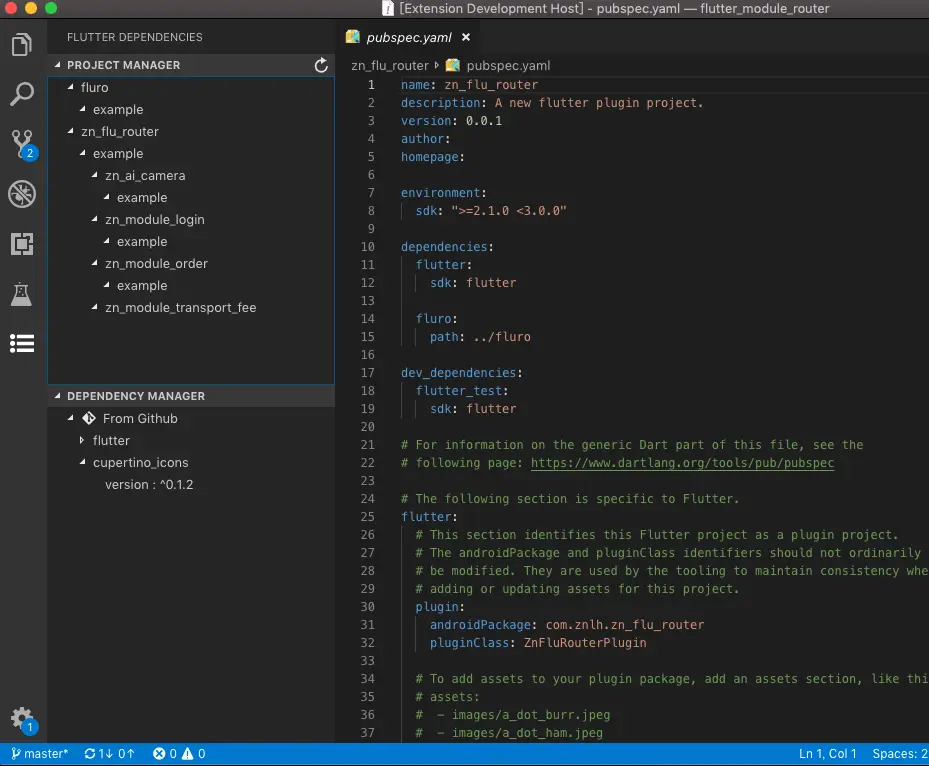929x766 pixels.
Task: Collapse the zn_flu_router tree node
Action: pyautogui.click(x=71, y=132)
